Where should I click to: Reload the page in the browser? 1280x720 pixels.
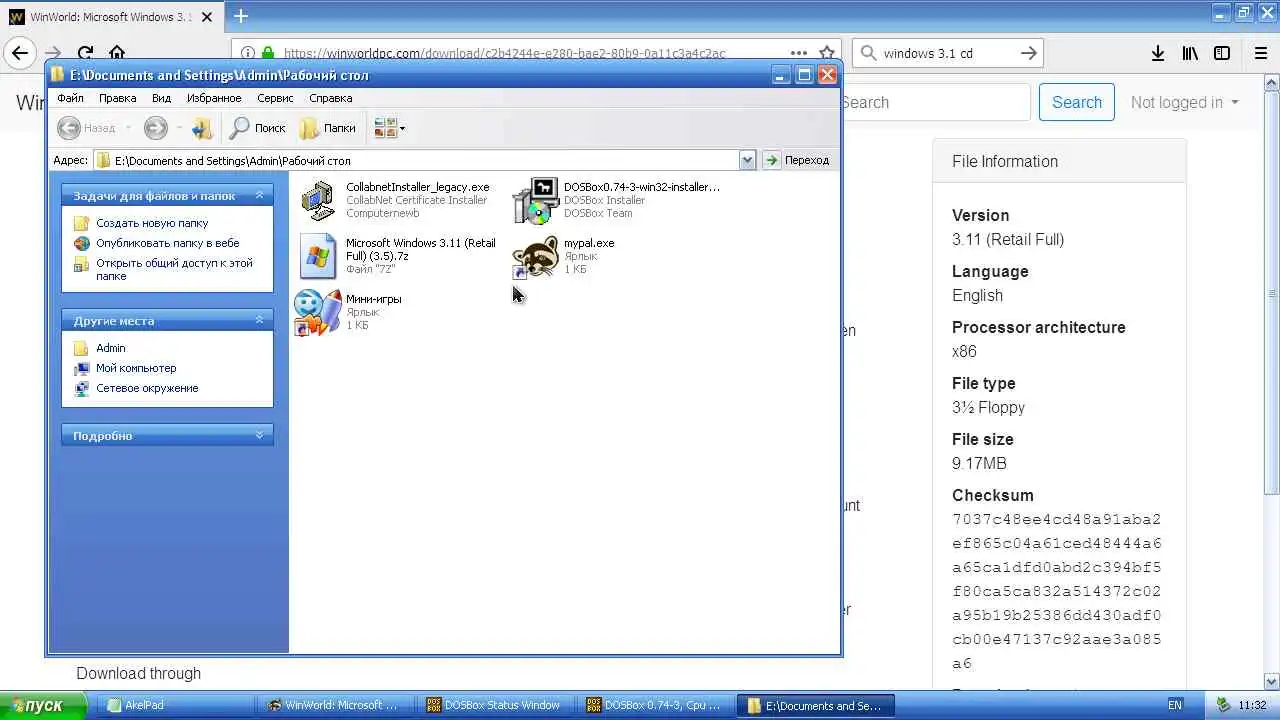click(x=85, y=53)
